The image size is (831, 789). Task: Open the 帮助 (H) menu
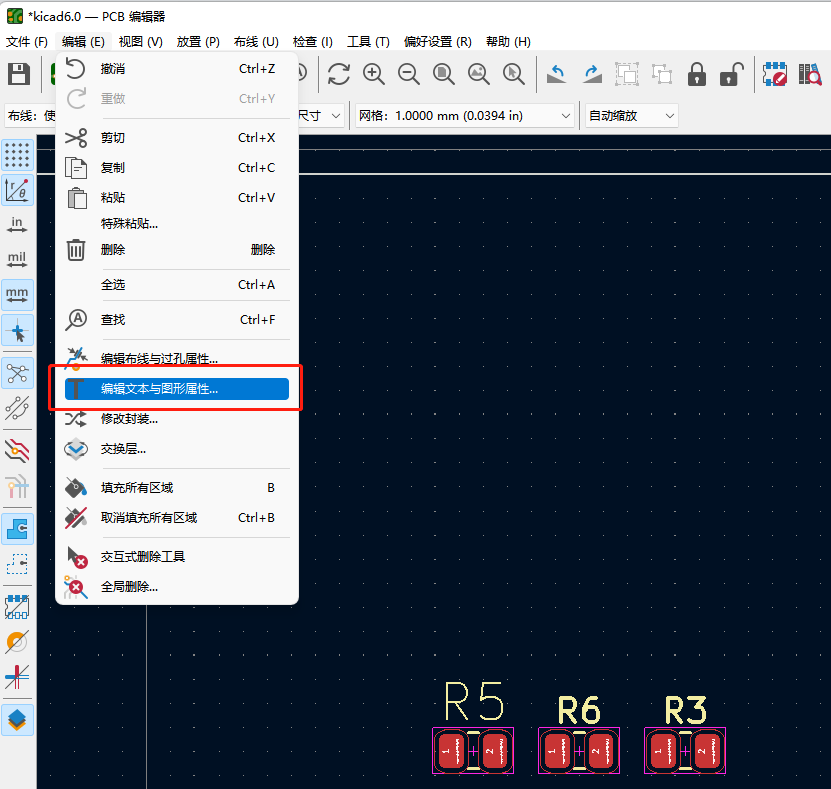click(x=508, y=41)
